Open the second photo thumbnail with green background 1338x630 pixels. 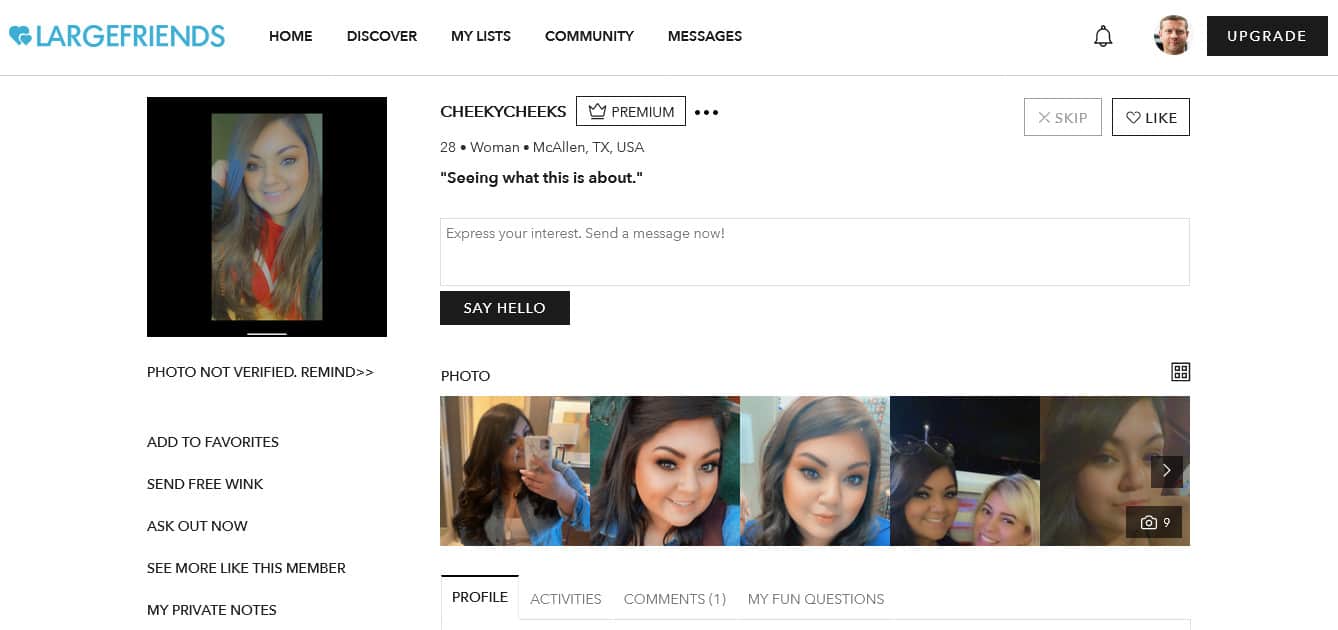[665, 471]
